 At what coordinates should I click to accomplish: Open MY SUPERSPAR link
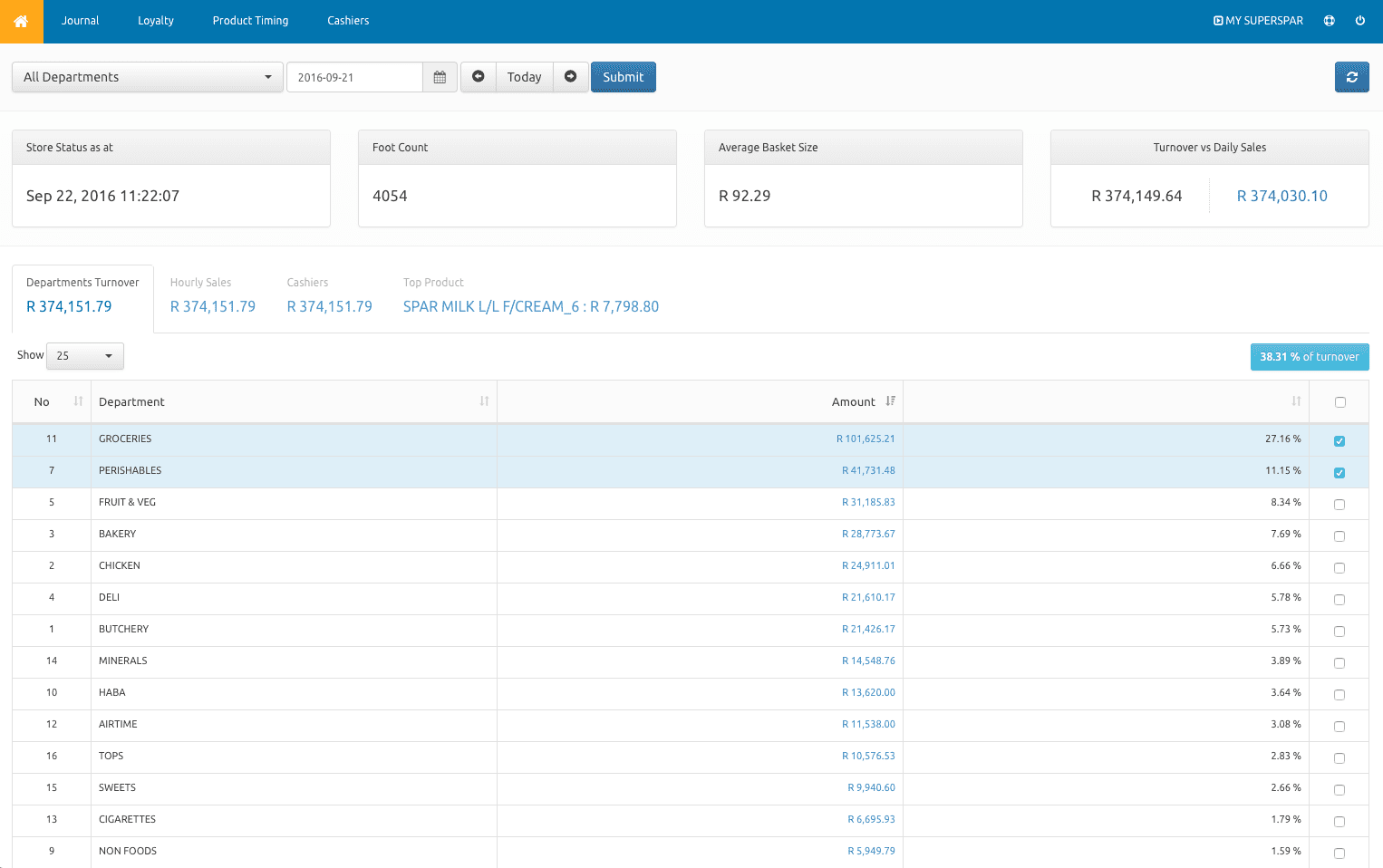click(x=1258, y=21)
